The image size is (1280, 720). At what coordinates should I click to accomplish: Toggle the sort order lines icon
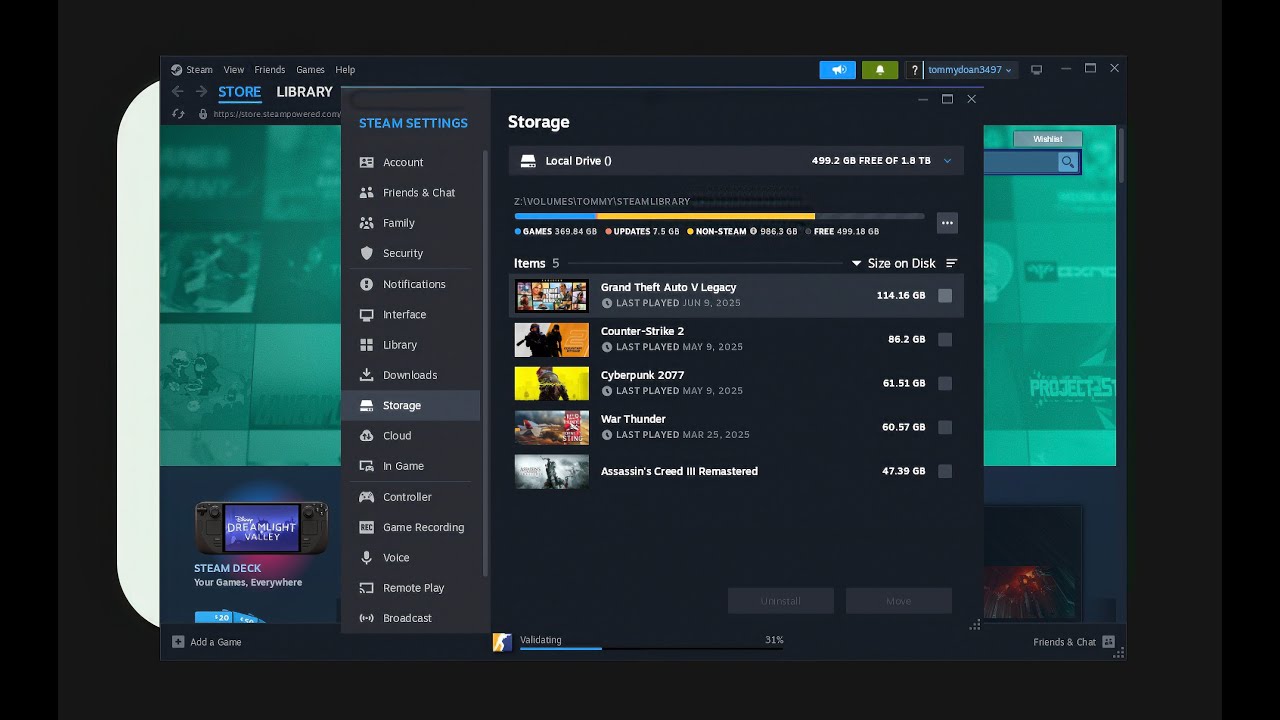951,263
